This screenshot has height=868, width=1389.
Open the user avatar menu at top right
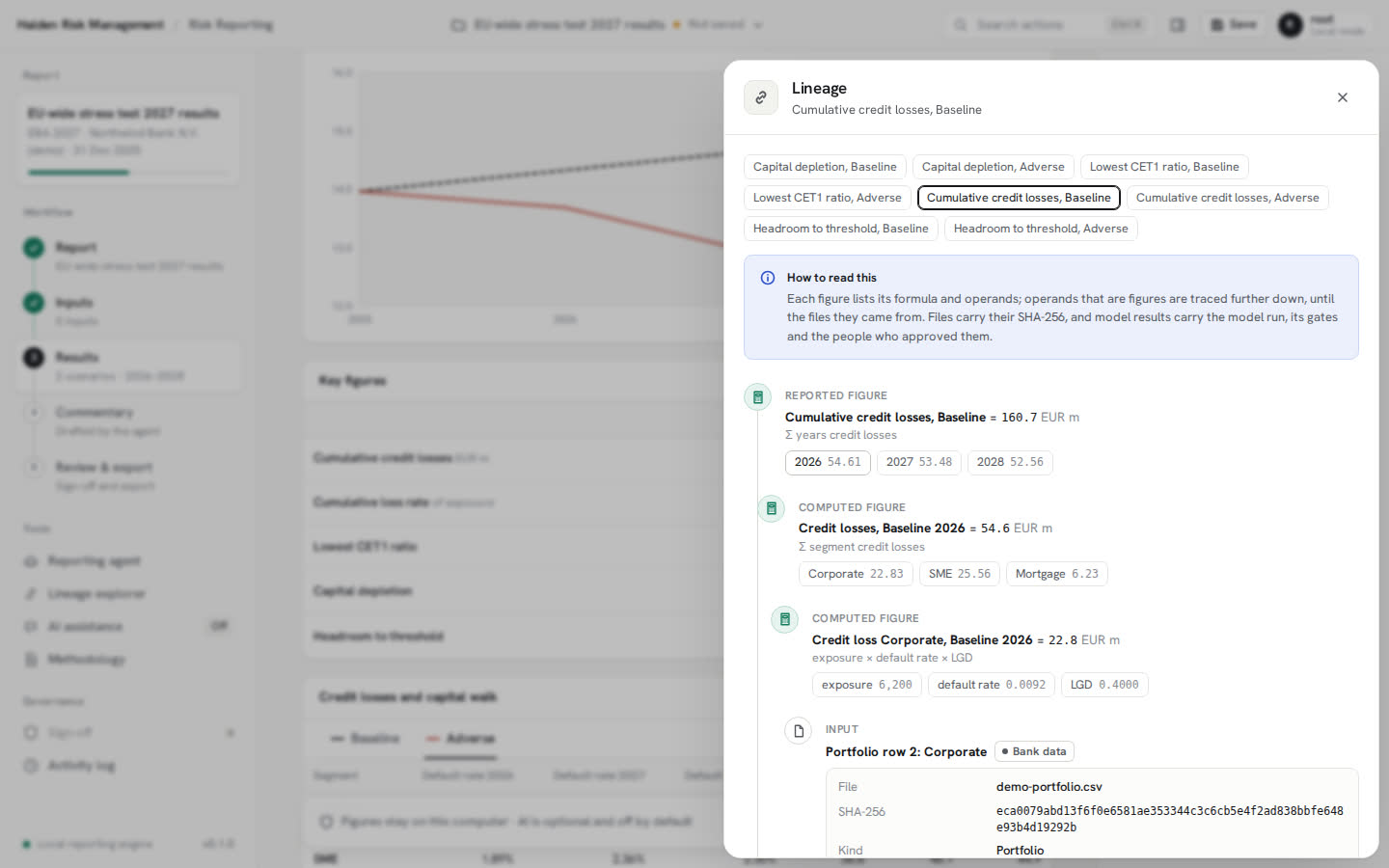click(1291, 24)
